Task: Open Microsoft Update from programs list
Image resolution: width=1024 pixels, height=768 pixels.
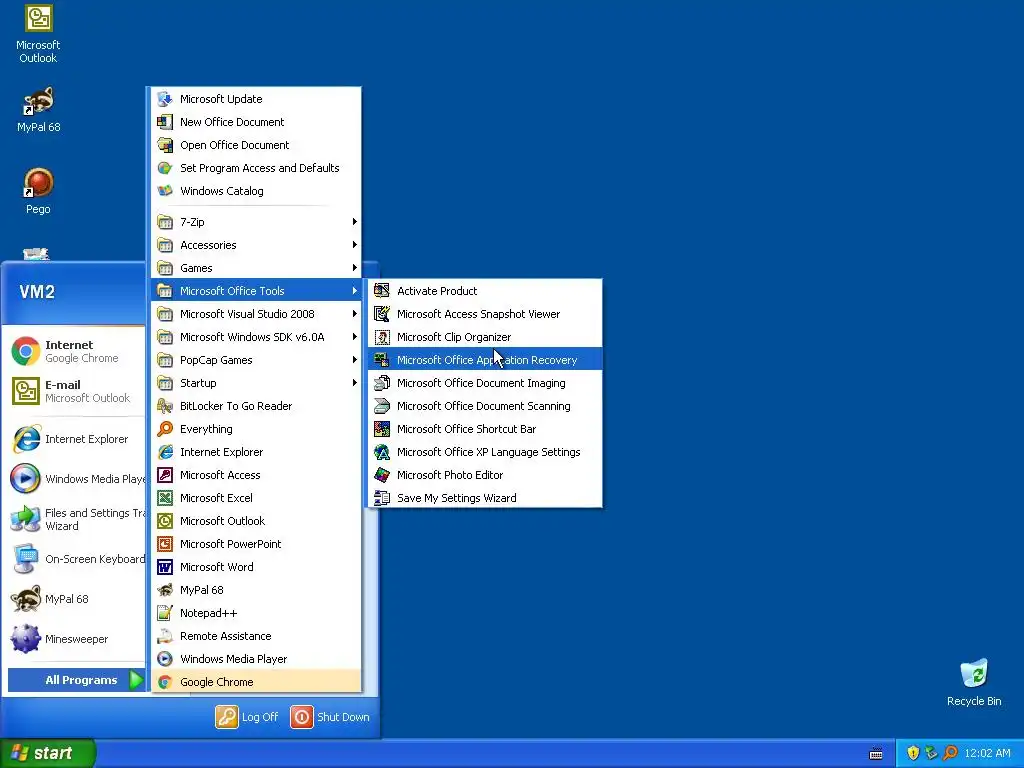Action: tap(256, 99)
